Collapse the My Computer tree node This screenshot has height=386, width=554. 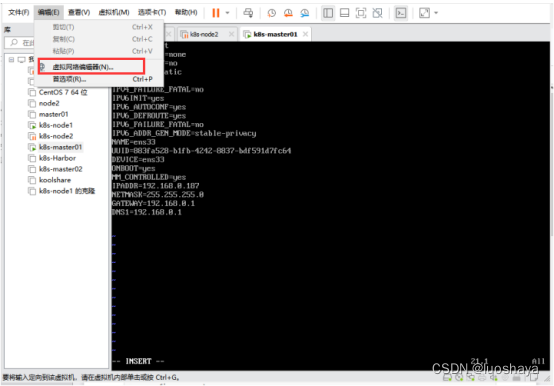(11, 60)
